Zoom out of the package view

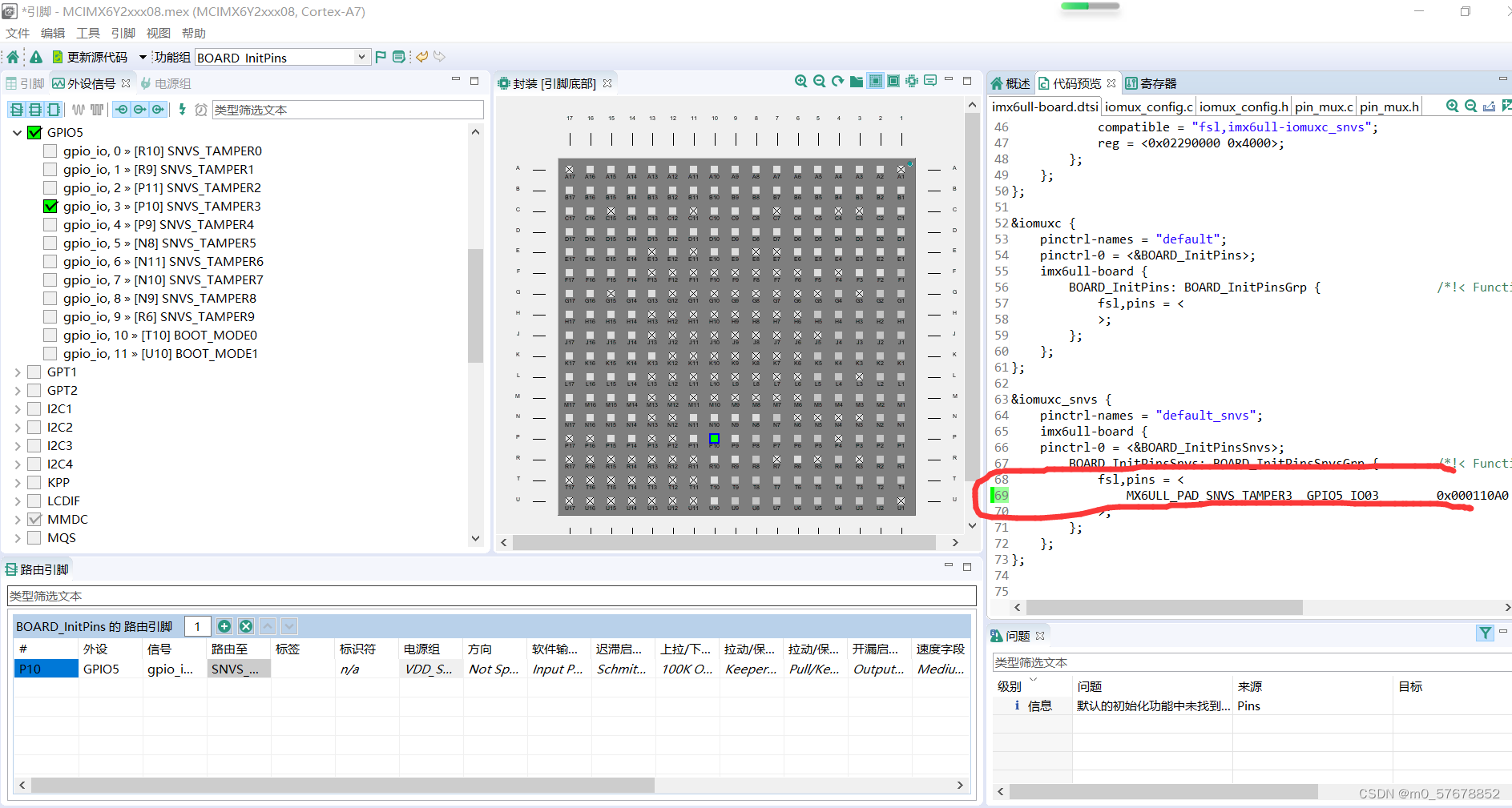(x=819, y=82)
